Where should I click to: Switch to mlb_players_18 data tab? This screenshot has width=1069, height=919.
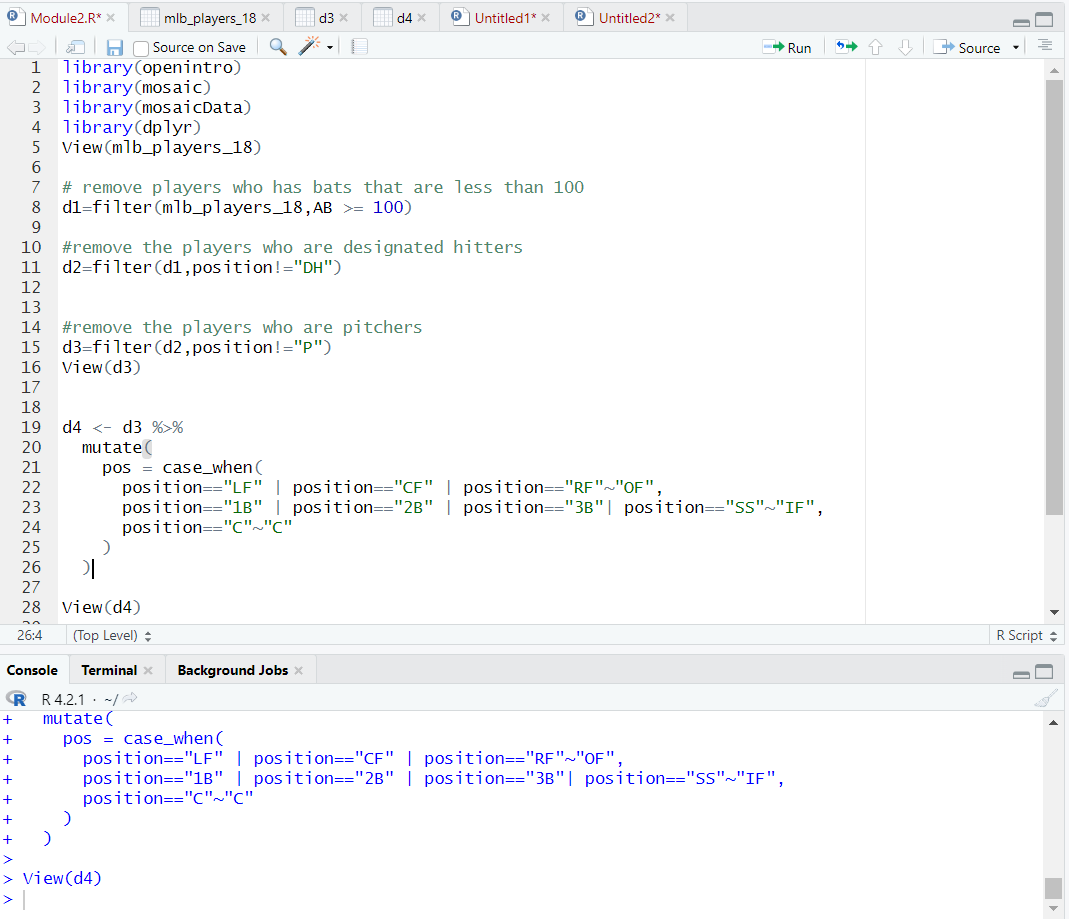(x=209, y=18)
